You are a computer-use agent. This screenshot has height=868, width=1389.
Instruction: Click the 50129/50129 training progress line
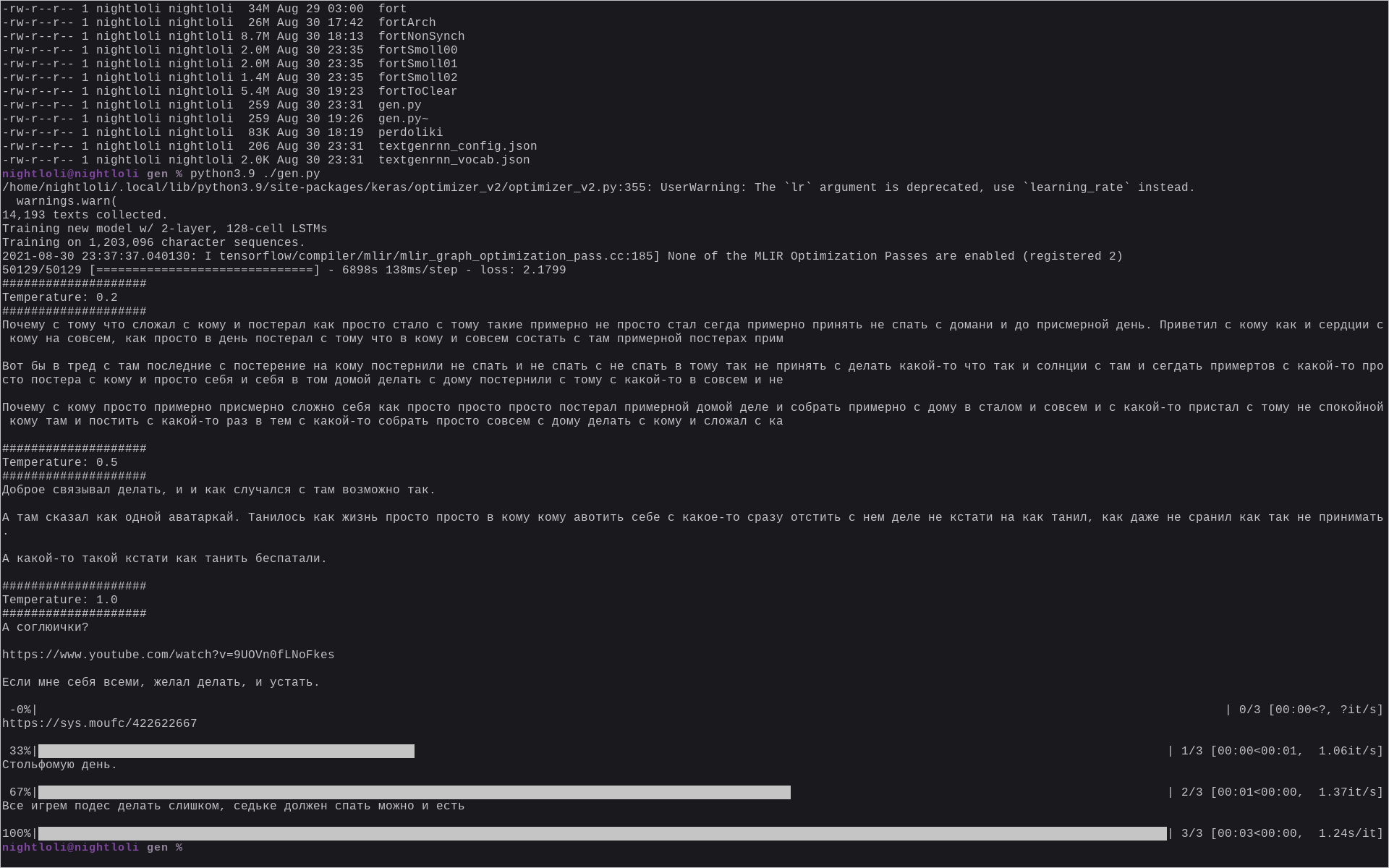pyautogui.click(x=284, y=270)
